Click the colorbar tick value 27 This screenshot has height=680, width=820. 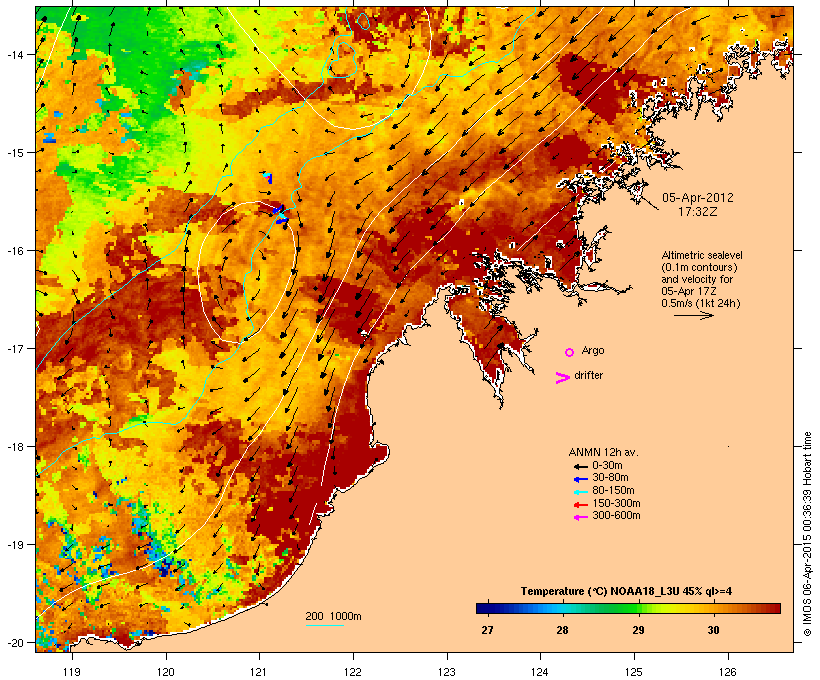[x=487, y=630]
